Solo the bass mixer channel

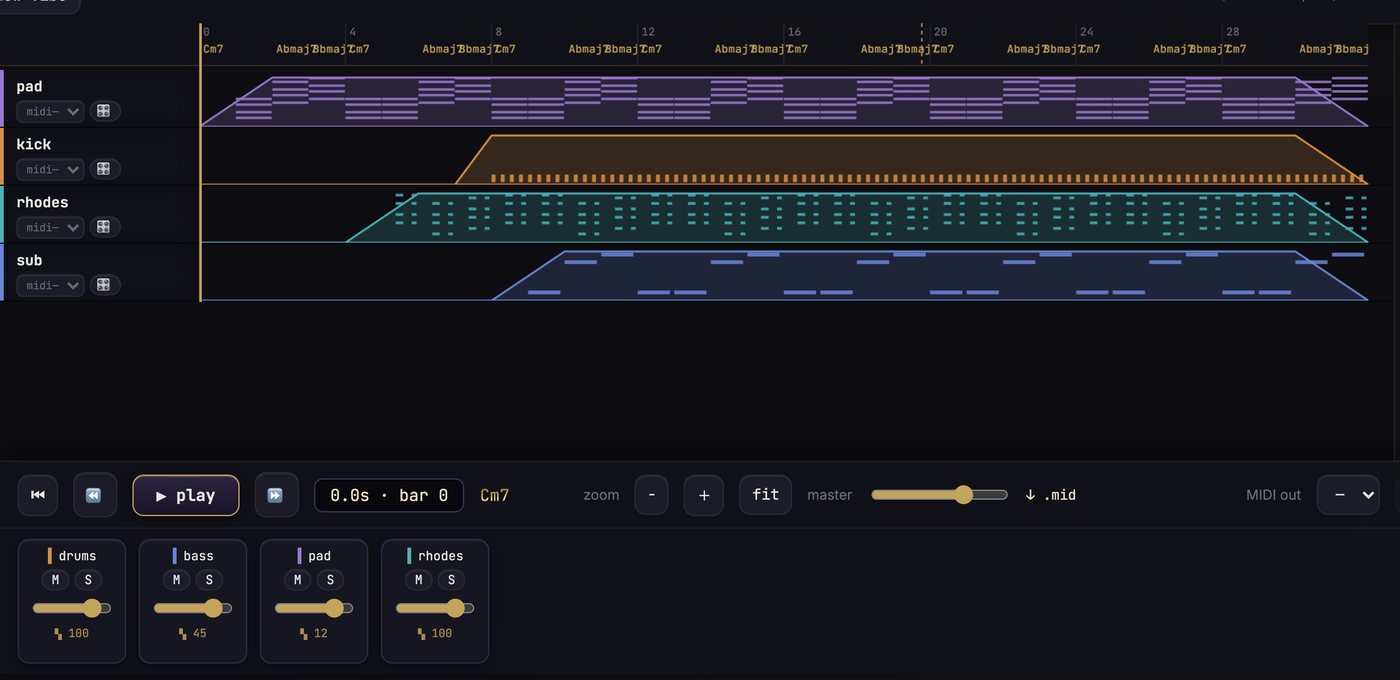point(209,580)
